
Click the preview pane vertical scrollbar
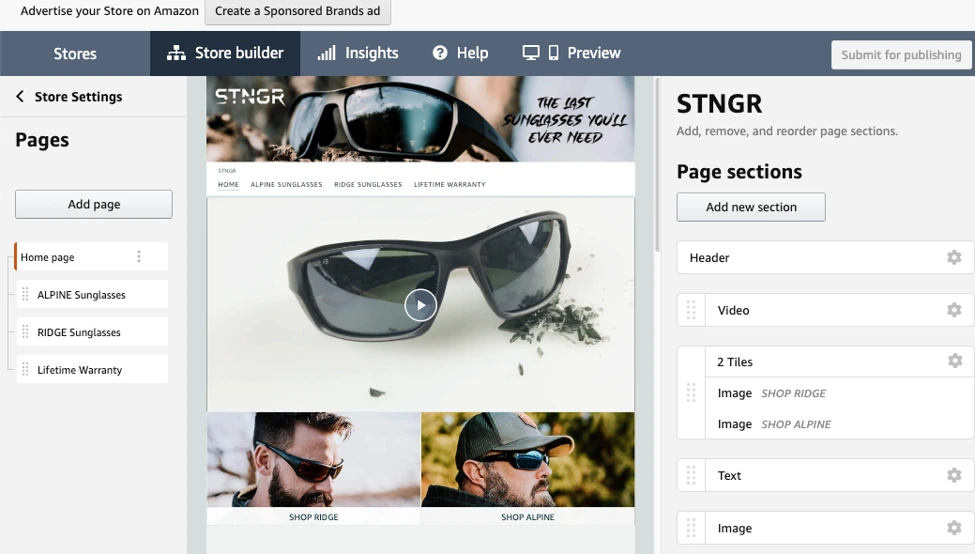tap(657, 164)
